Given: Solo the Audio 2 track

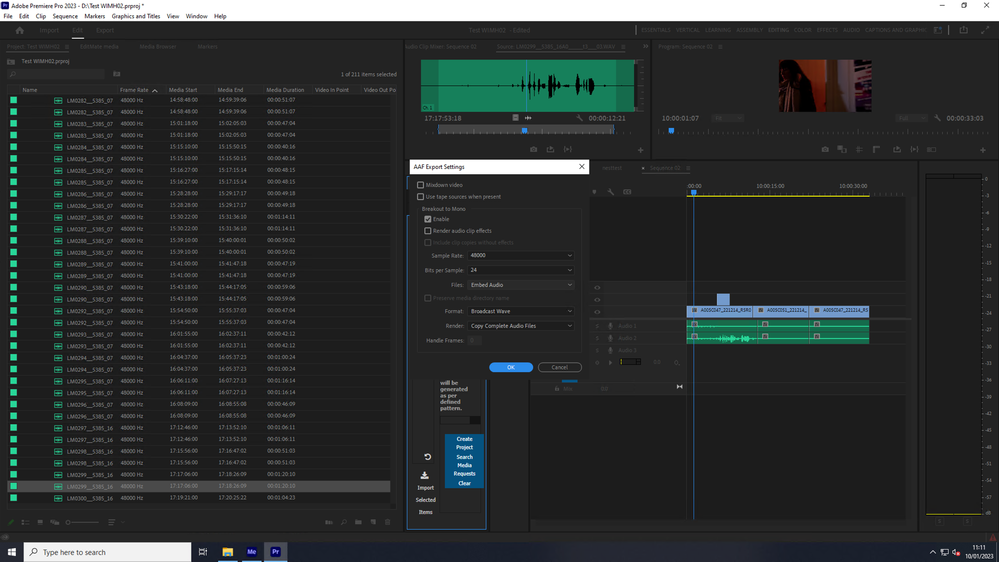Looking at the screenshot, I should (x=597, y=338).
